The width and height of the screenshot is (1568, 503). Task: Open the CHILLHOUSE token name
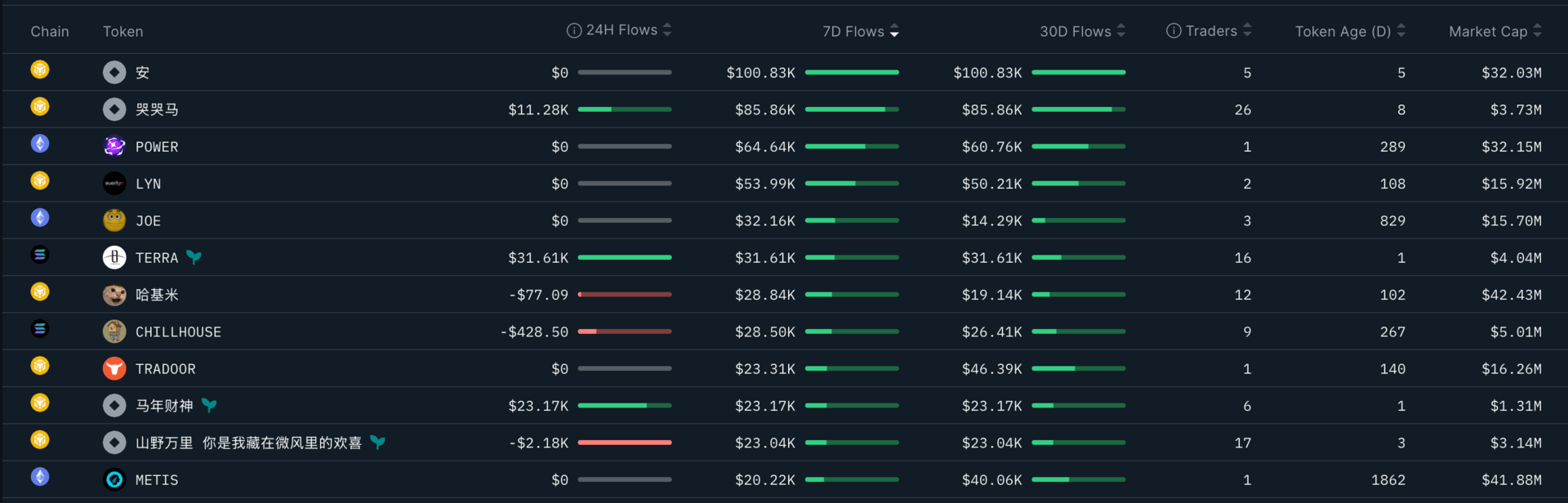(178, 332)
